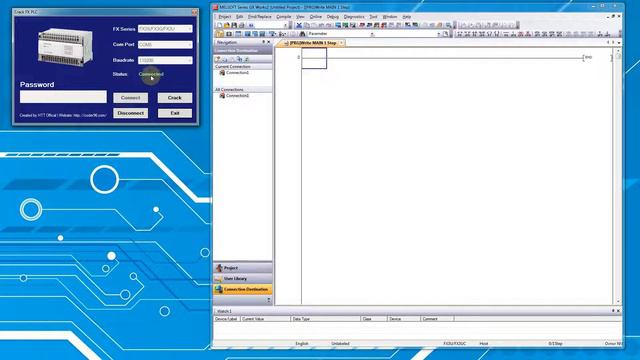Close the Crack FX PLC window
640x360 pixels.
(x=194, y=12)
